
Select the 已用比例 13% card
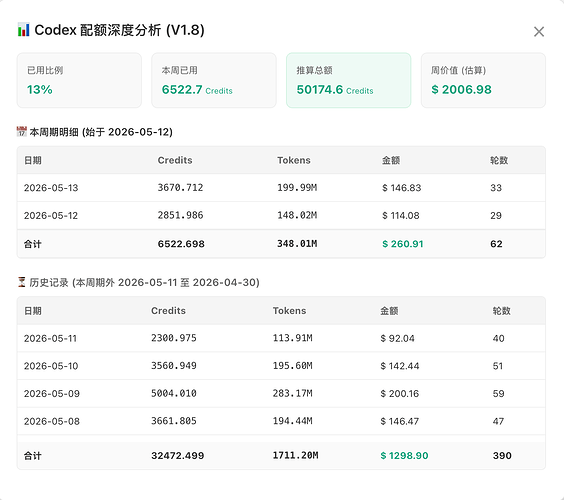pyautogui.click(x=79, y=80)
